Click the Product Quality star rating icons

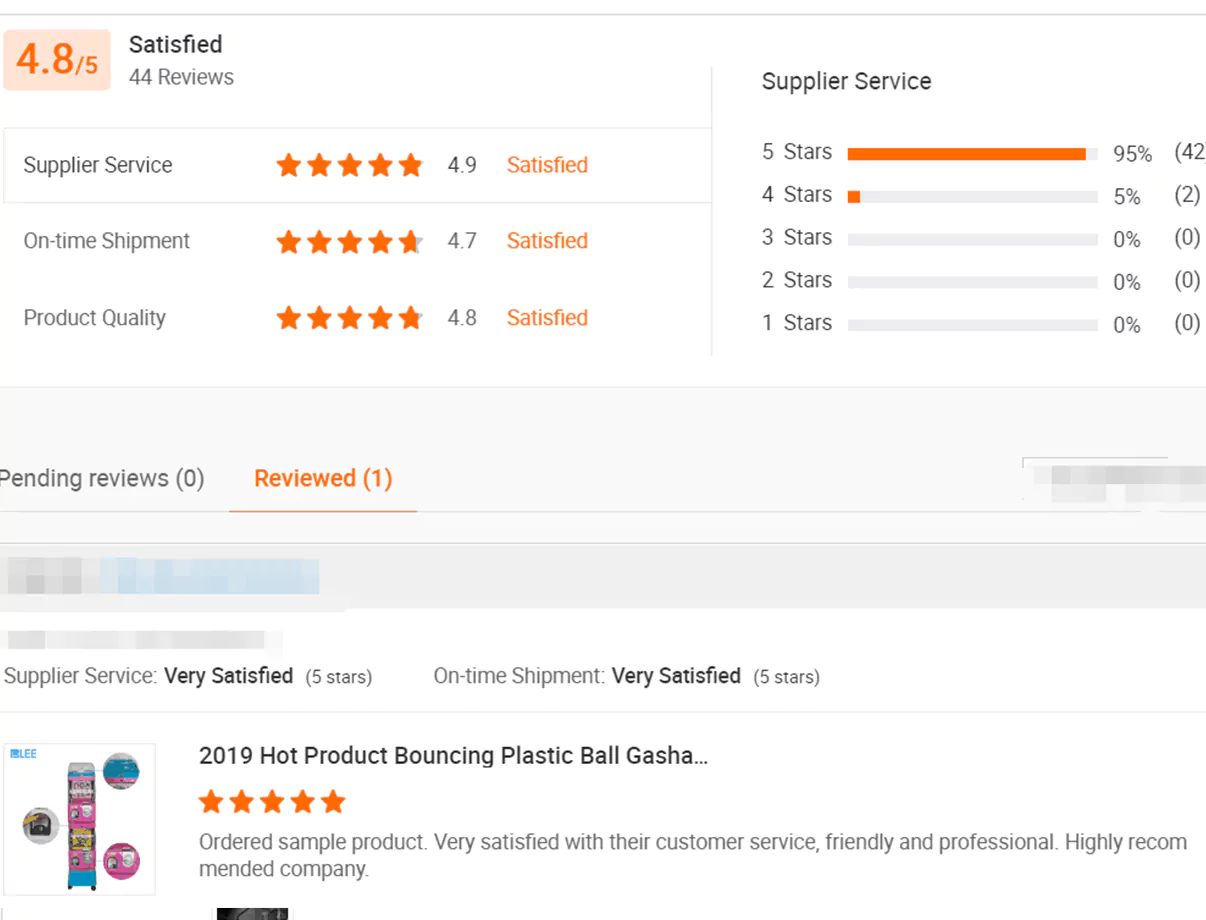click(x=350, y=318)
